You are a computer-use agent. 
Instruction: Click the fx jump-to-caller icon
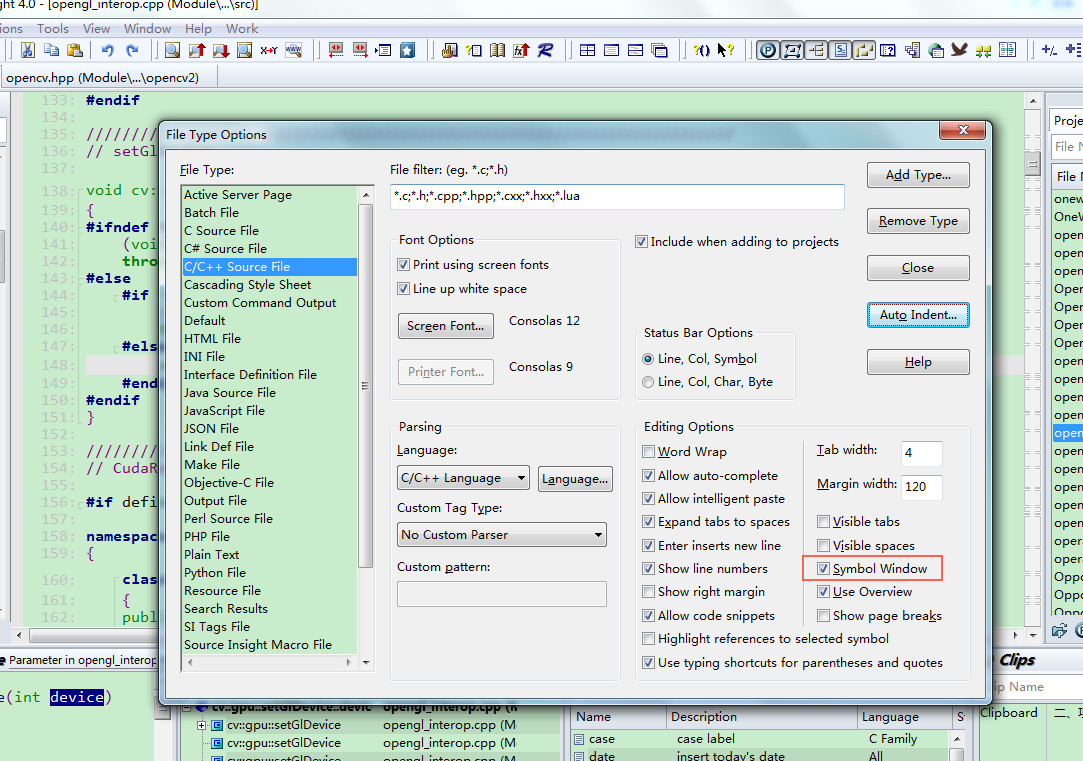point(521,50)
